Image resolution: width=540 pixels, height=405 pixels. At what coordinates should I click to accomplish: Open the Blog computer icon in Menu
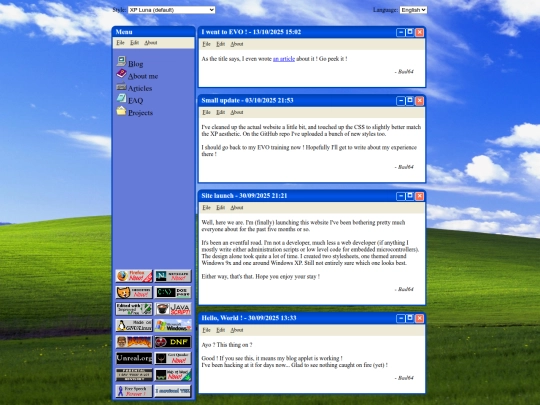[x=121, y=61]
